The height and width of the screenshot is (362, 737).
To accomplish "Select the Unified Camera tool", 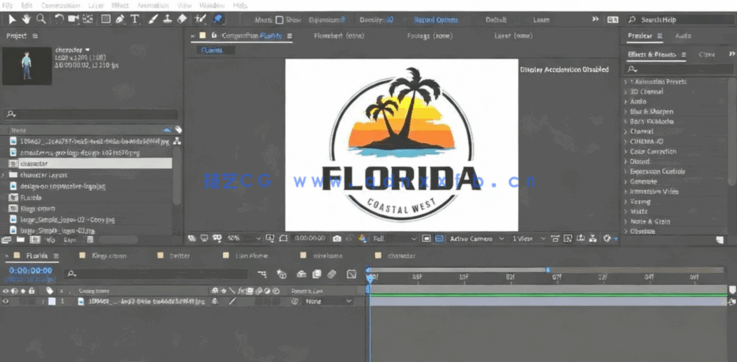I will [73, 19].
